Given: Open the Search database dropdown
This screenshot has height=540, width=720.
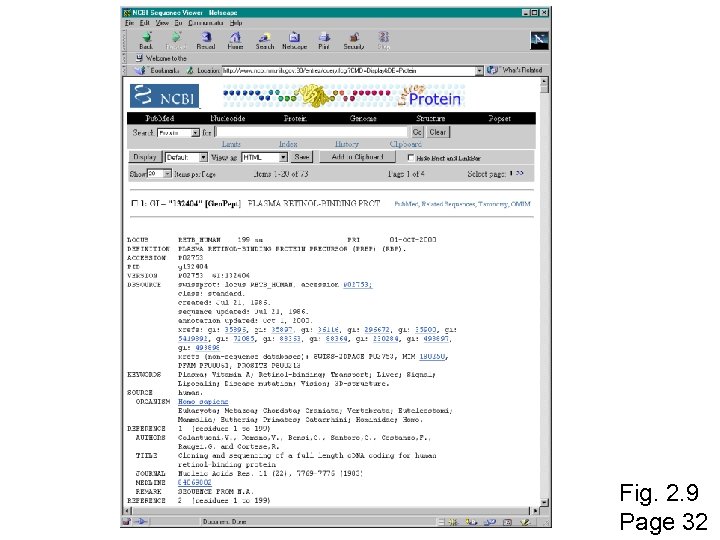Looking at the screenshot, I should [179, 133].
